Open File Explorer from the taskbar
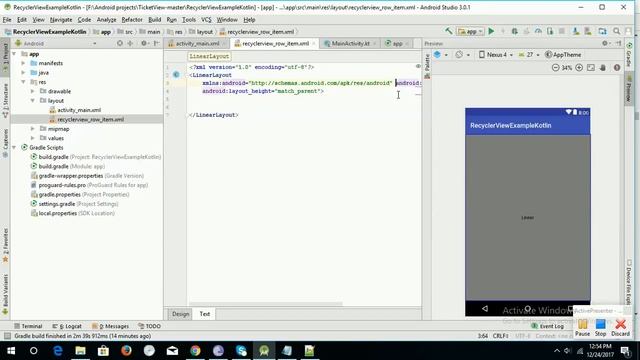 [80, 351]
